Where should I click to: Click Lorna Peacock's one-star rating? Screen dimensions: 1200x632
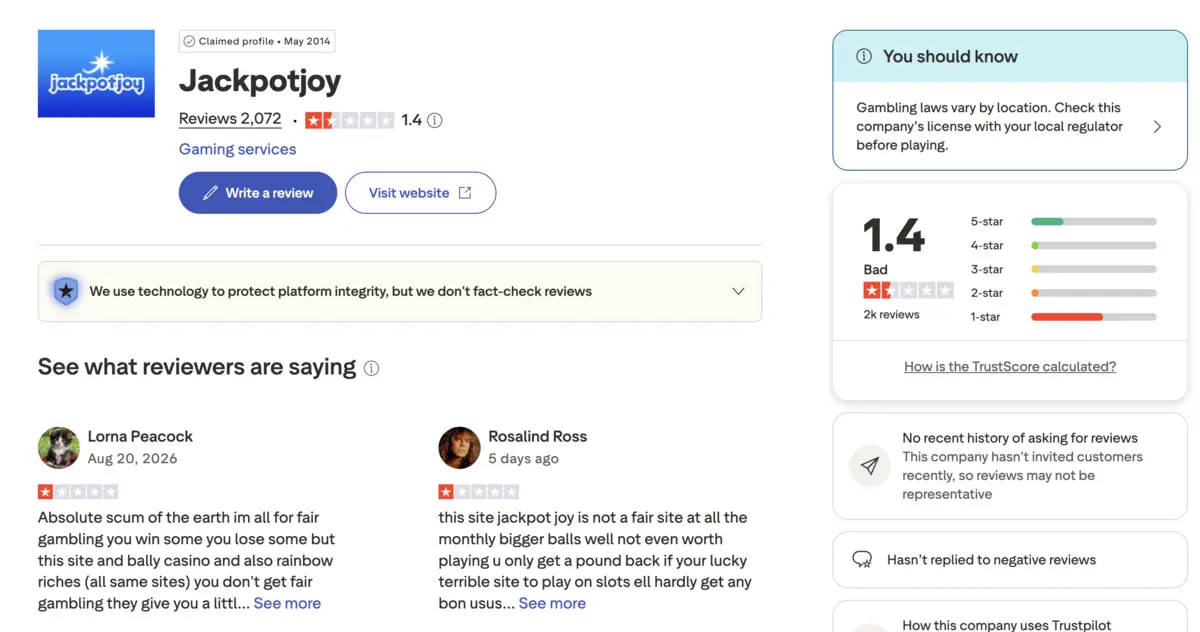pyautogui.click(x=78, y=492)
